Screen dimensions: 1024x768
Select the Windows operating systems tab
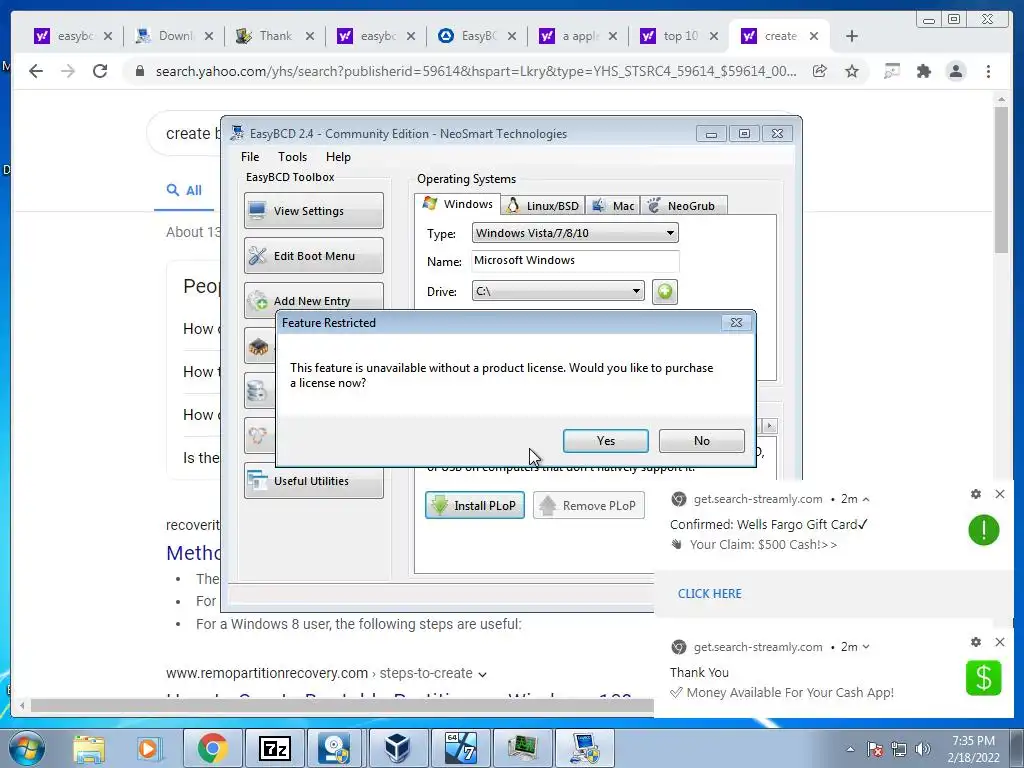click(x=458, y=204)
